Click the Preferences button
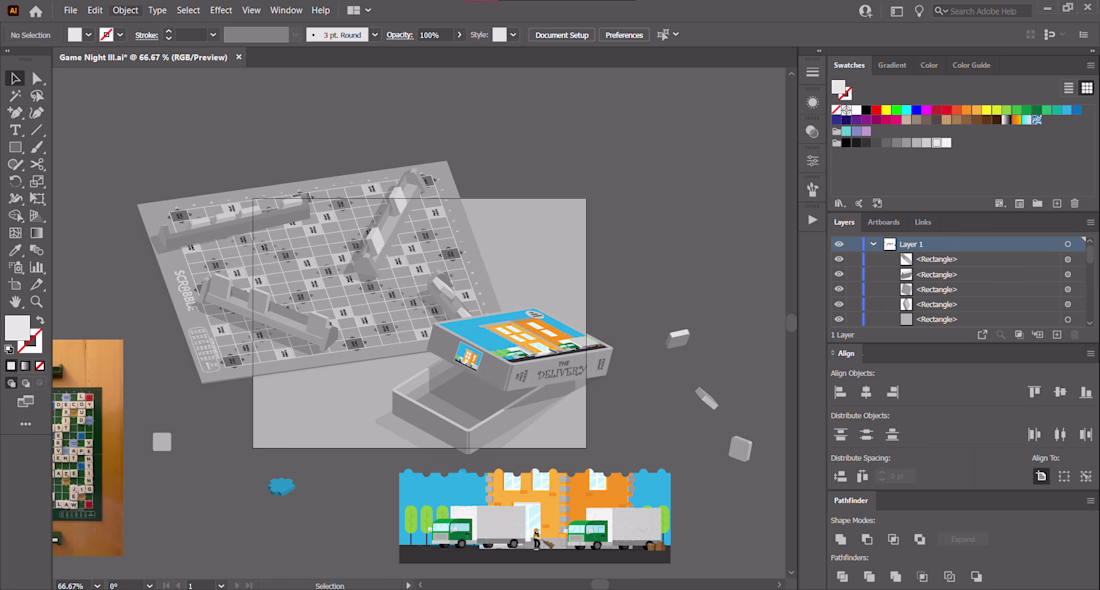 point(624,35)
